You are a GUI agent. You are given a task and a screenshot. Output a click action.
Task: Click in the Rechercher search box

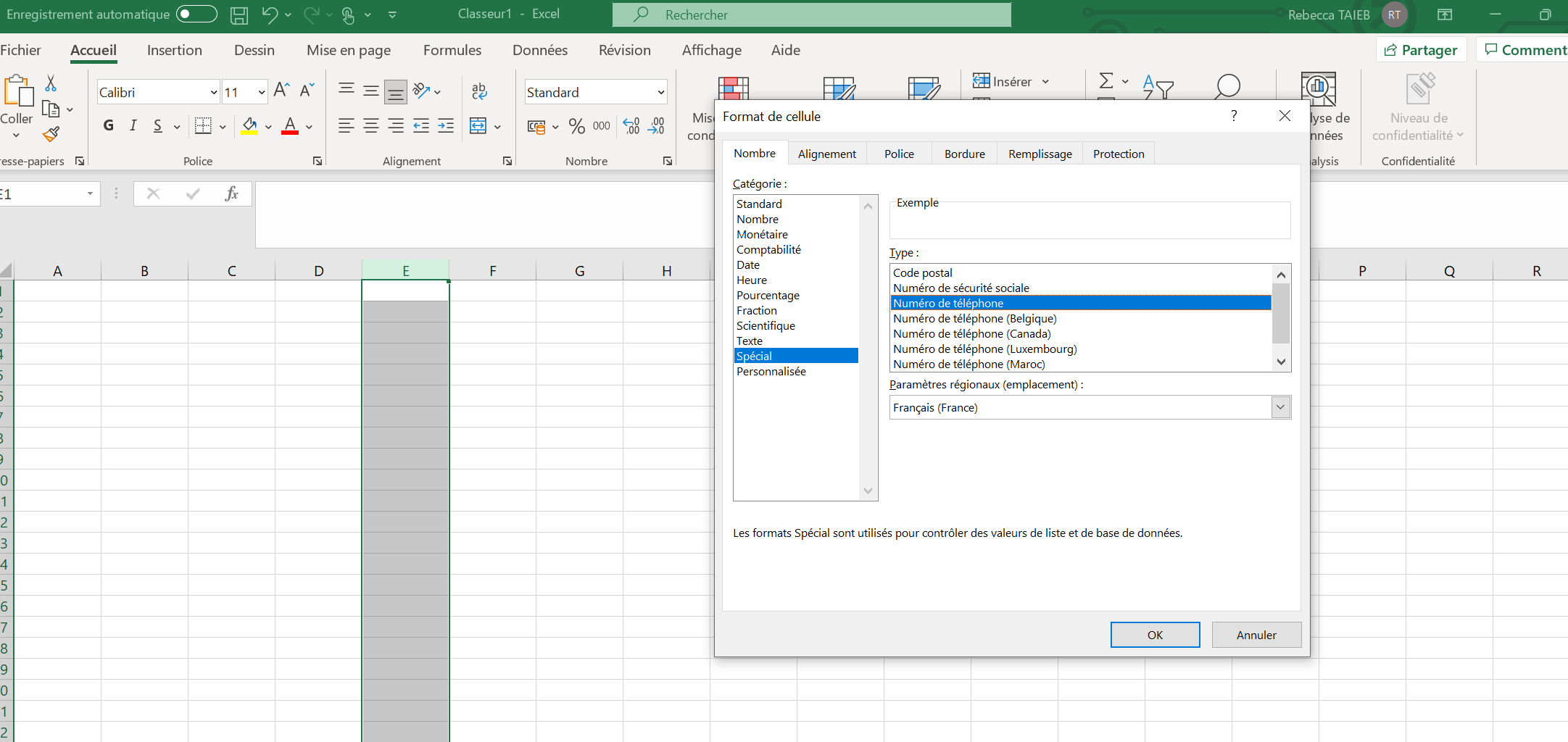(812, 14)
